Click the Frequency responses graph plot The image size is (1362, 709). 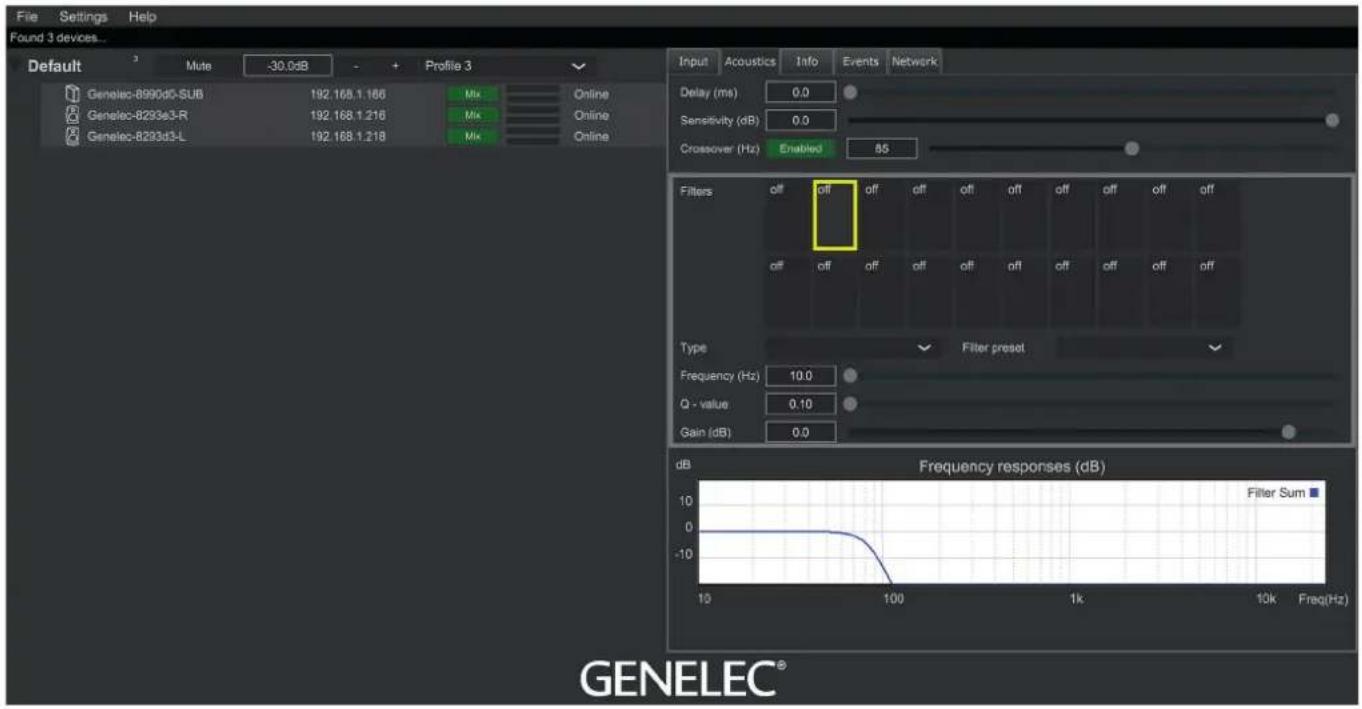coord(1011,532)
